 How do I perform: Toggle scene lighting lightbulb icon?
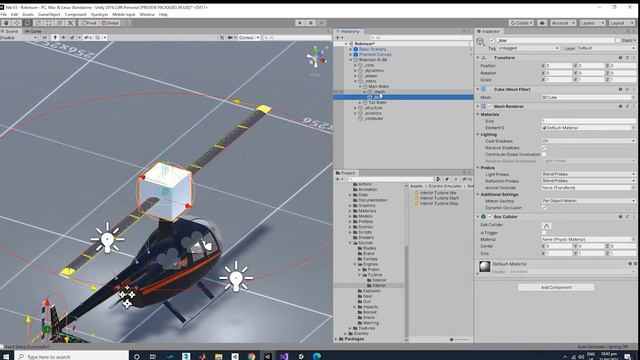(x=55, y=38)
